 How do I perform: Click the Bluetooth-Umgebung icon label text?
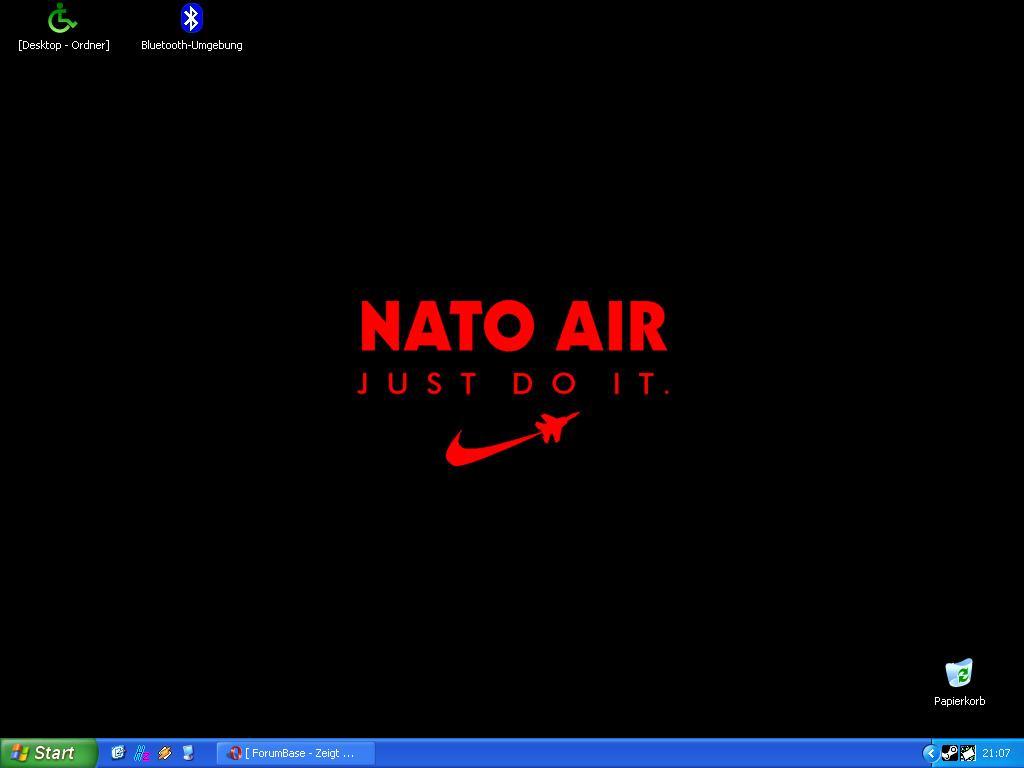[191, 45]
